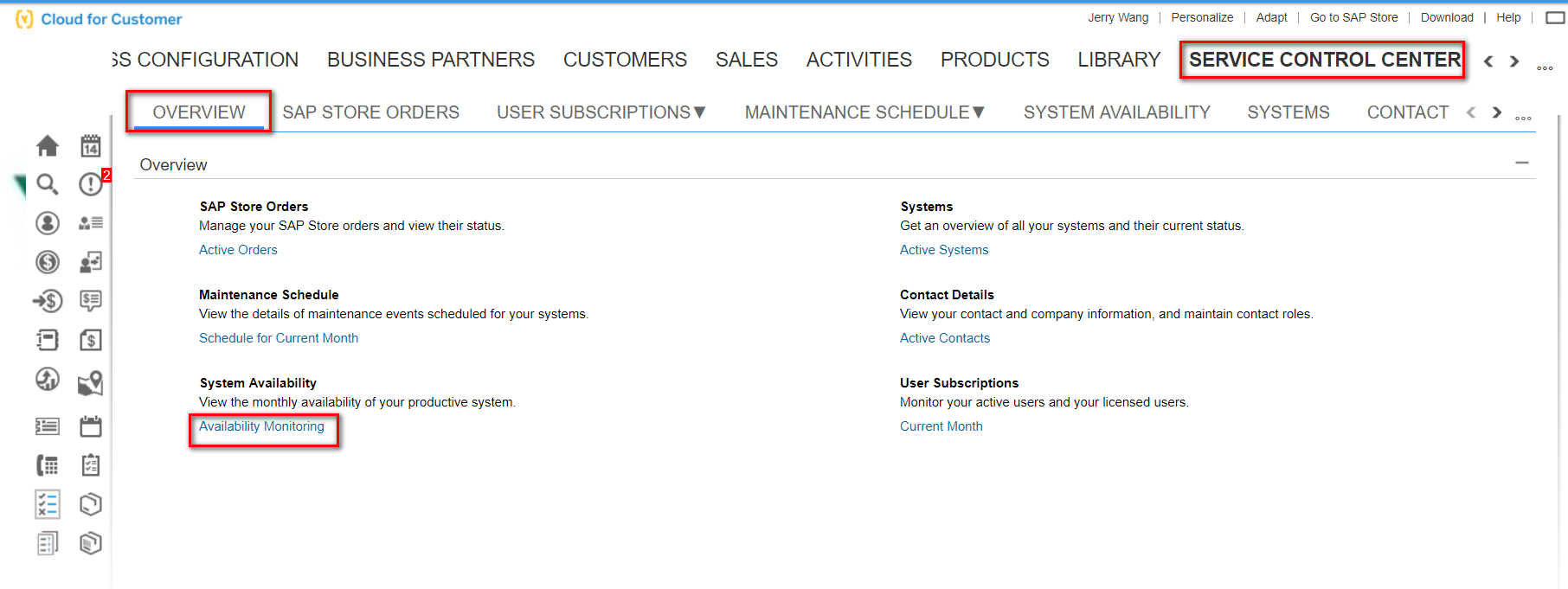Open the Products work center
1568x589 pixels.
995,60
